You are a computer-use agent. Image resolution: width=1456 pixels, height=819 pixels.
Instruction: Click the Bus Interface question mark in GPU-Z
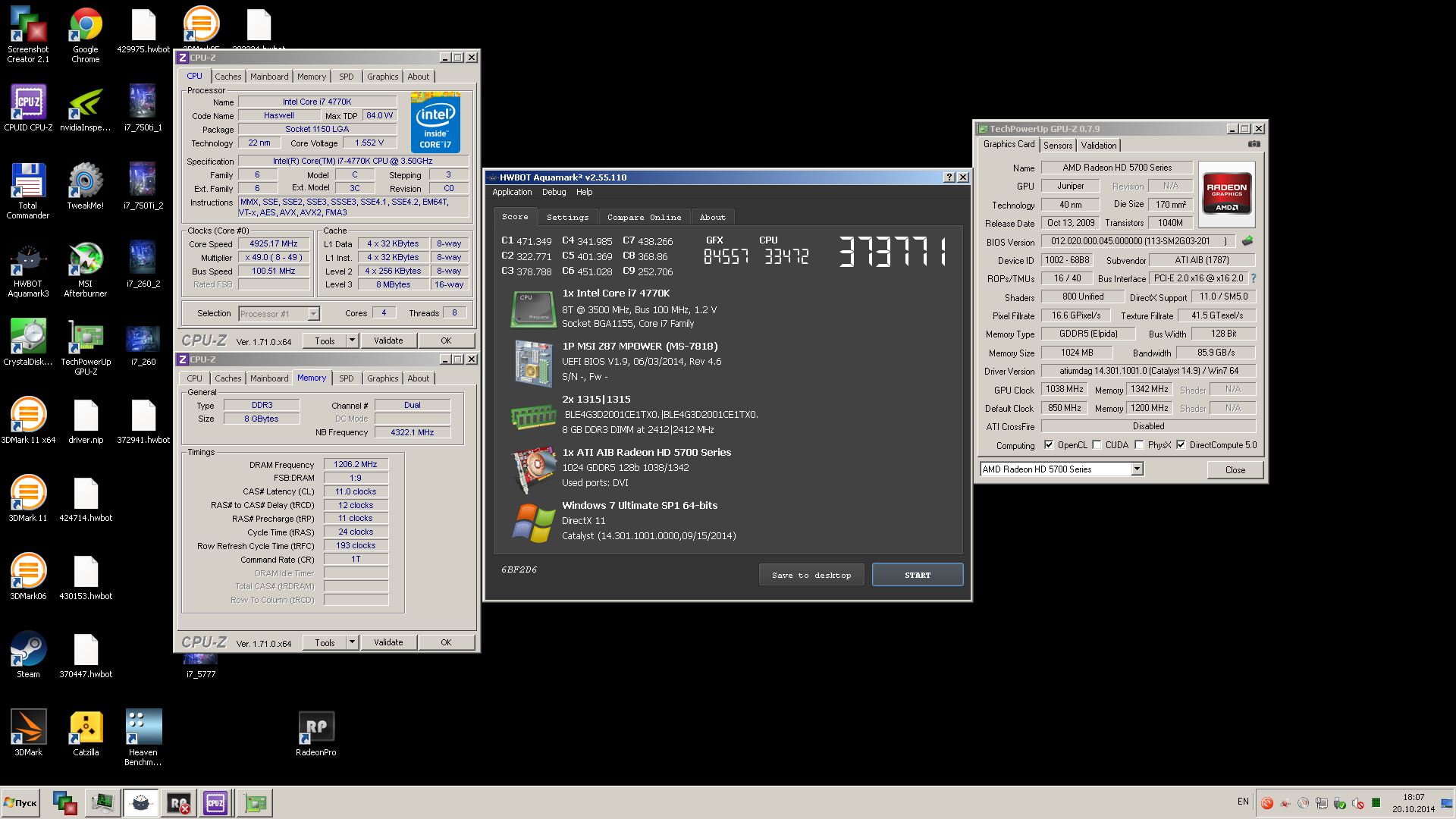tap(1254, 278)
